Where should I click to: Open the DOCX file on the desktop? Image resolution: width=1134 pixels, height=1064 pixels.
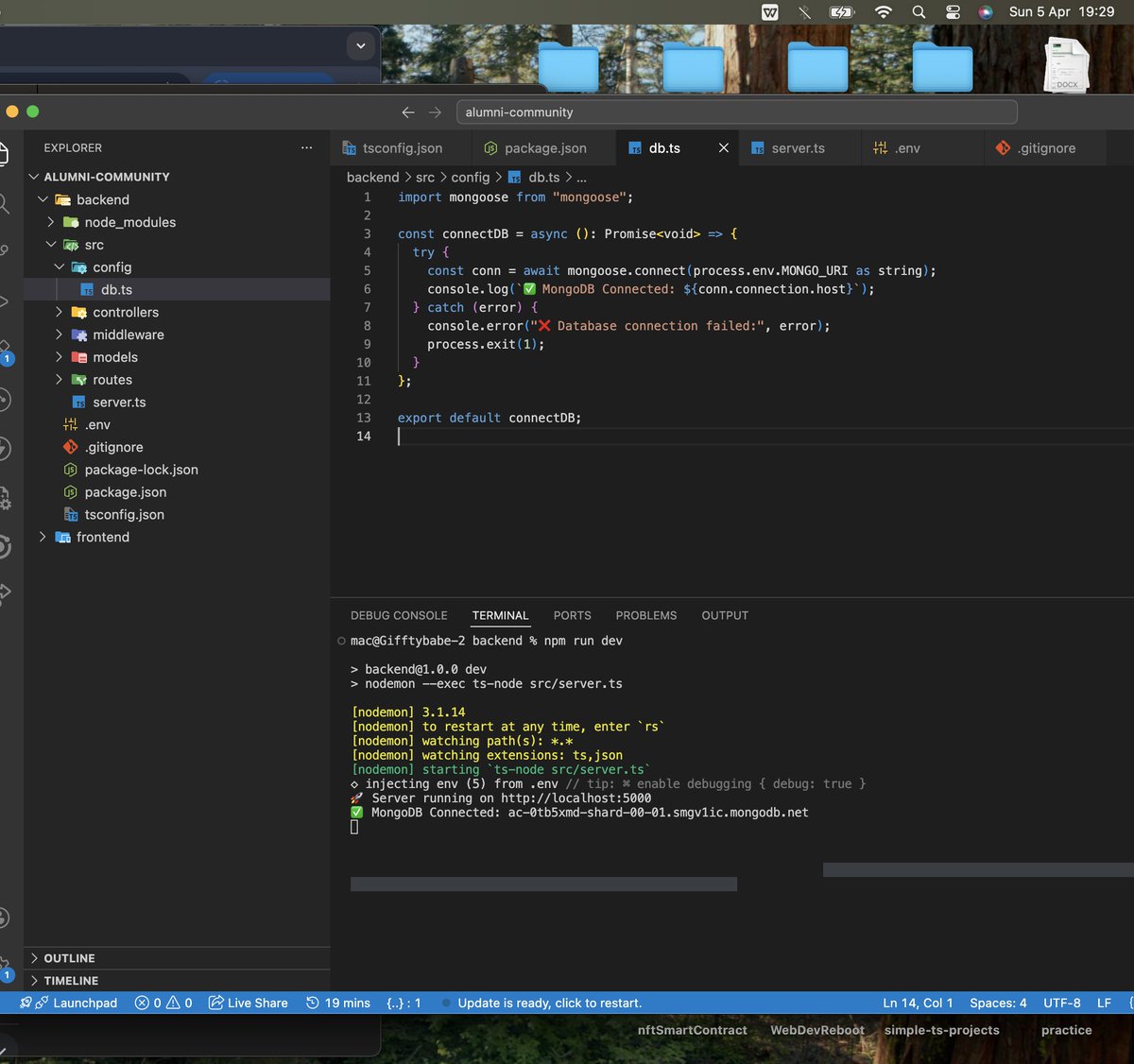1066,64
